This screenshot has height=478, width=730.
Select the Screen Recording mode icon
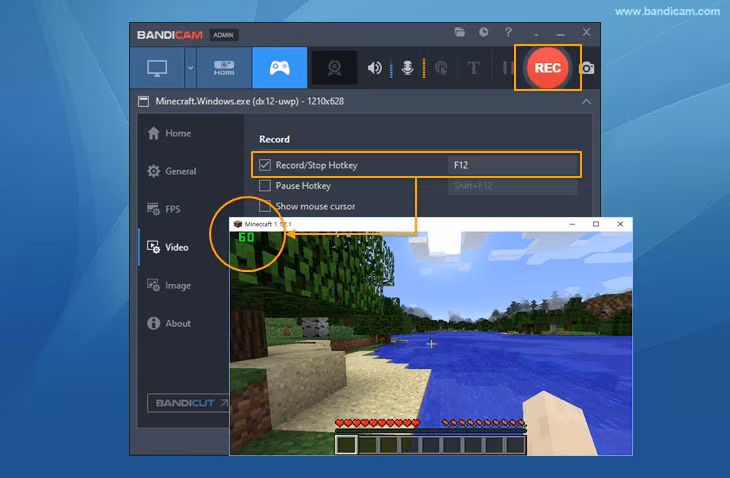coord(157,68)
